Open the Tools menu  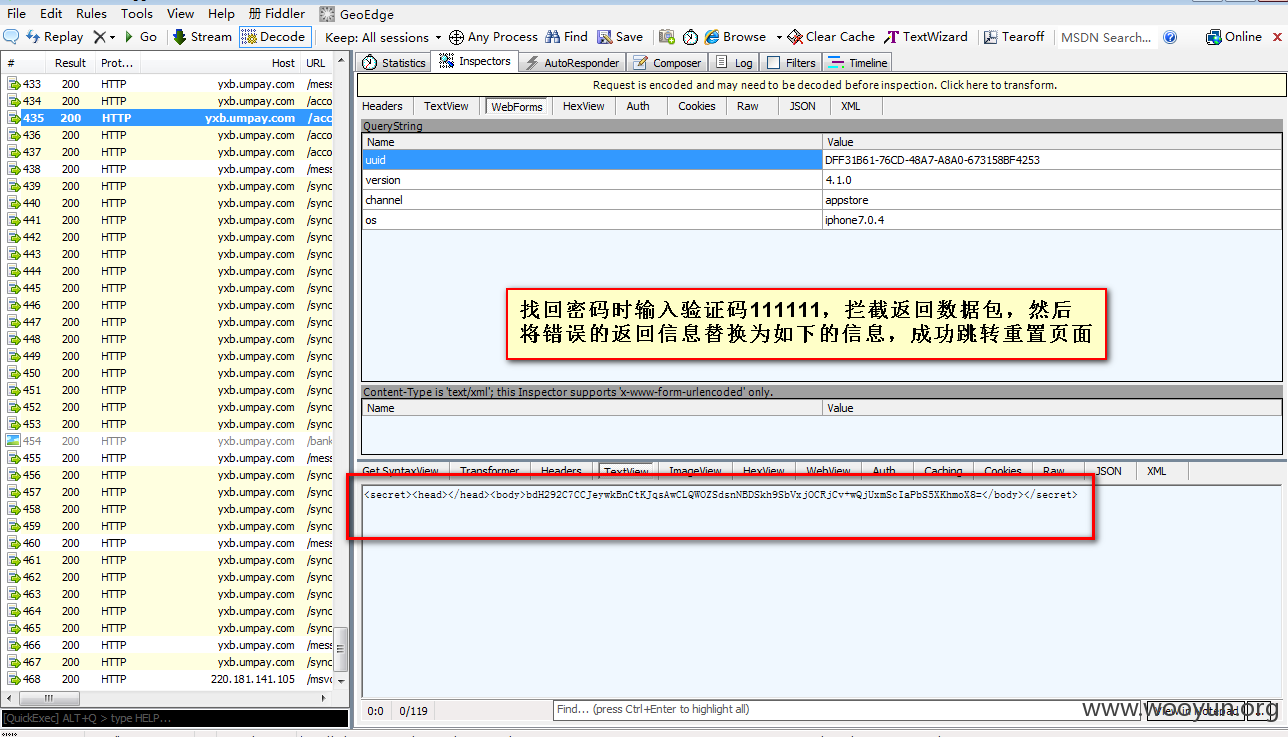coord(137,14)
